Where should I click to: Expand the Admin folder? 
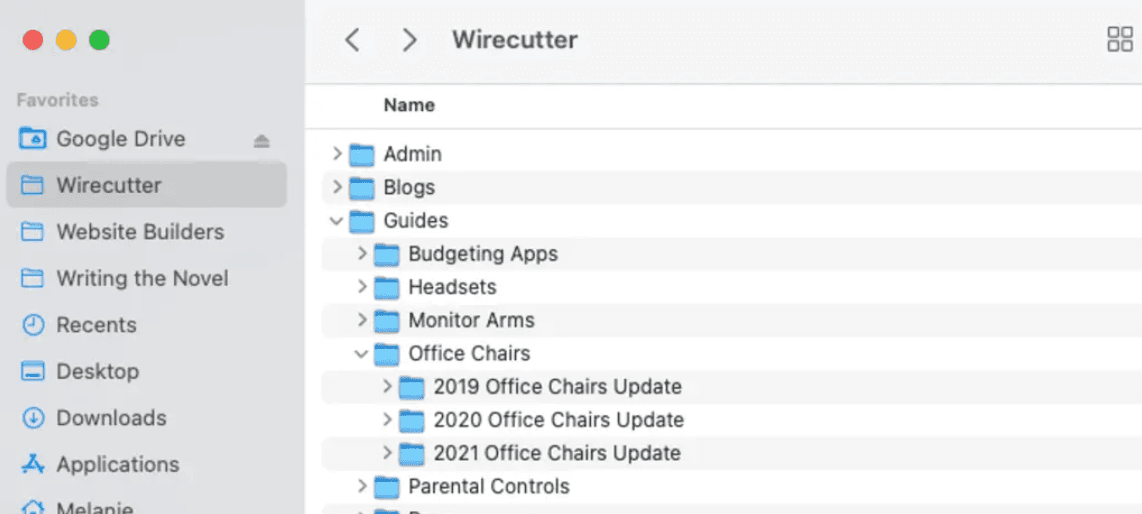click(336, 154)
